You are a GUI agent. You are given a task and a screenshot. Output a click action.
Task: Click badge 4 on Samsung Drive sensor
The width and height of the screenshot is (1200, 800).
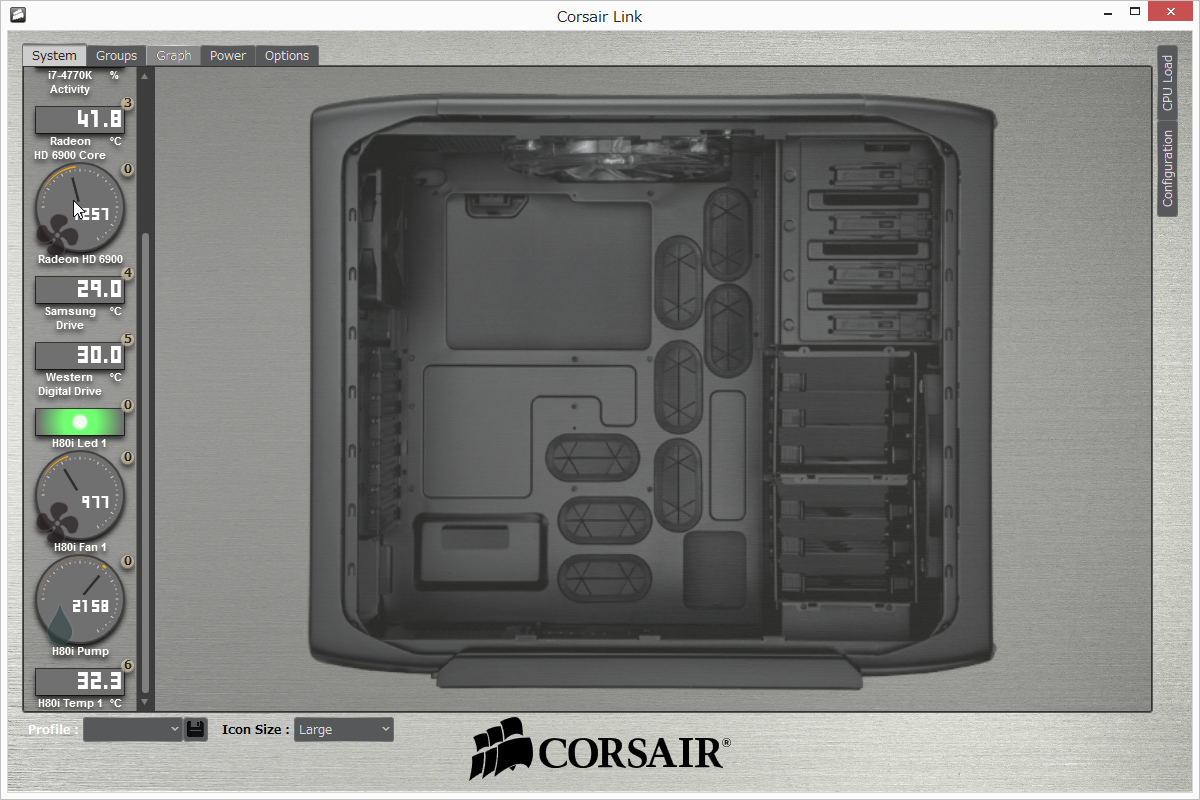(127, 273)
